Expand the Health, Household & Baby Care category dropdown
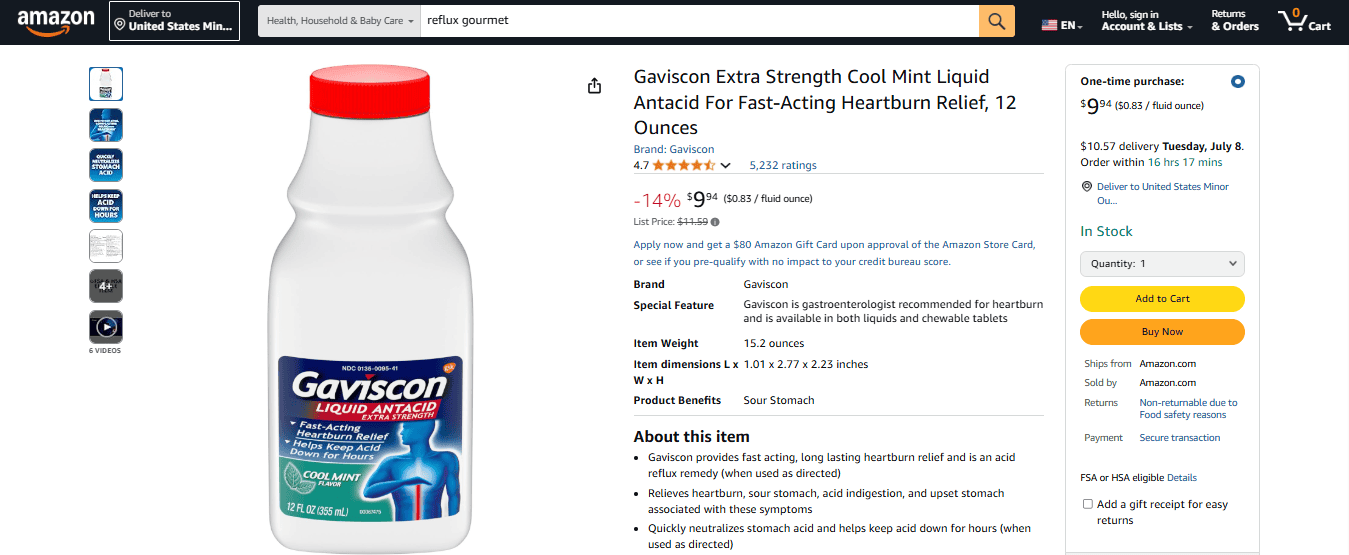The width and height of the screenshot is (1349, 555). pyautogui.click(x=339, y=21)
